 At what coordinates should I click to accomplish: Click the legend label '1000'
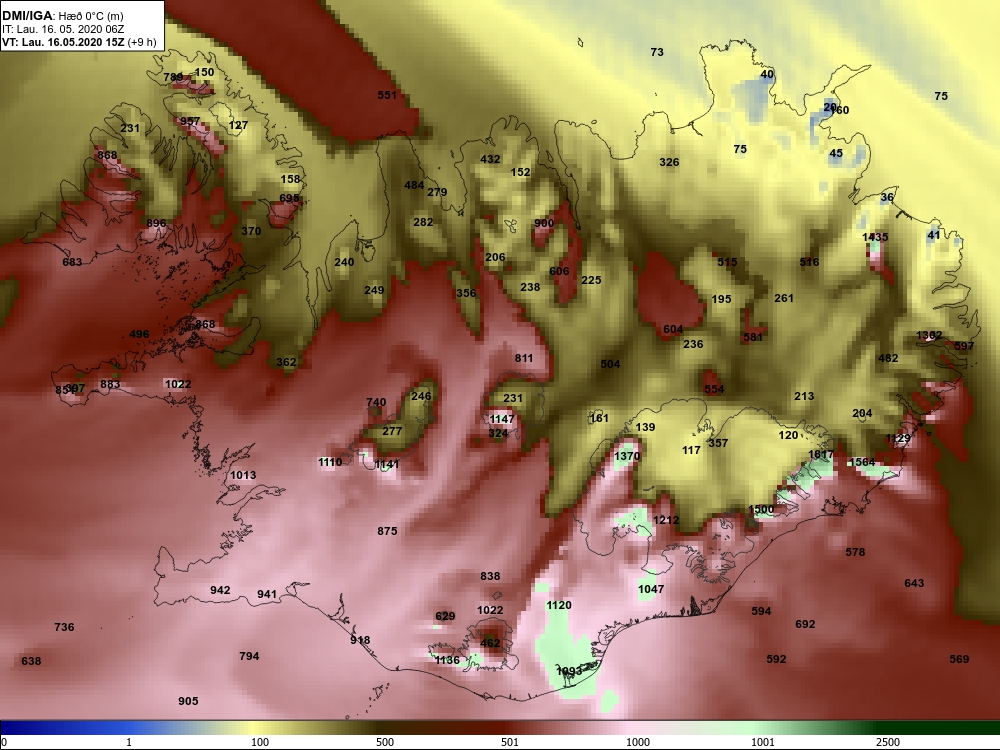(x=638, y=742)
